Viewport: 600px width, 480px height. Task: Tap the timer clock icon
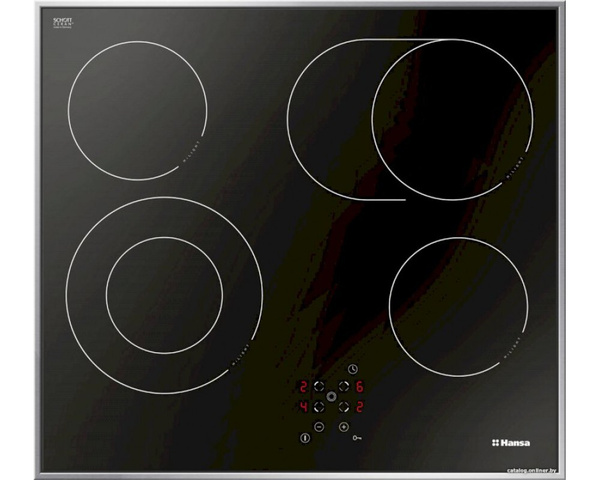click(x=353, y=369)
